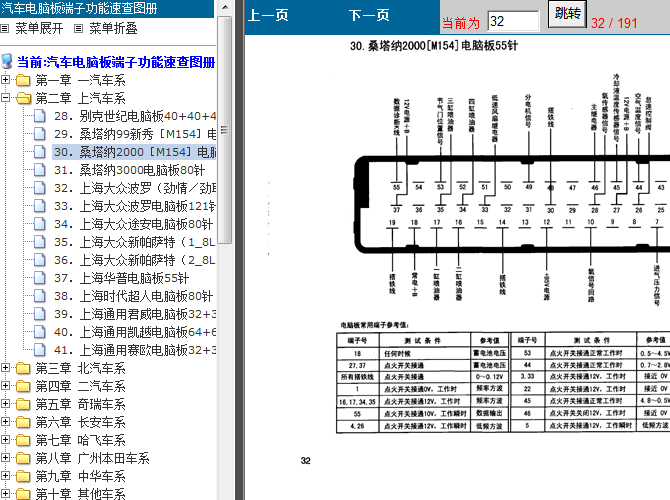Expand the 第八章 广州本田车系 tree node
Viewport: 670px width, 500px height.
coord(5,457)
